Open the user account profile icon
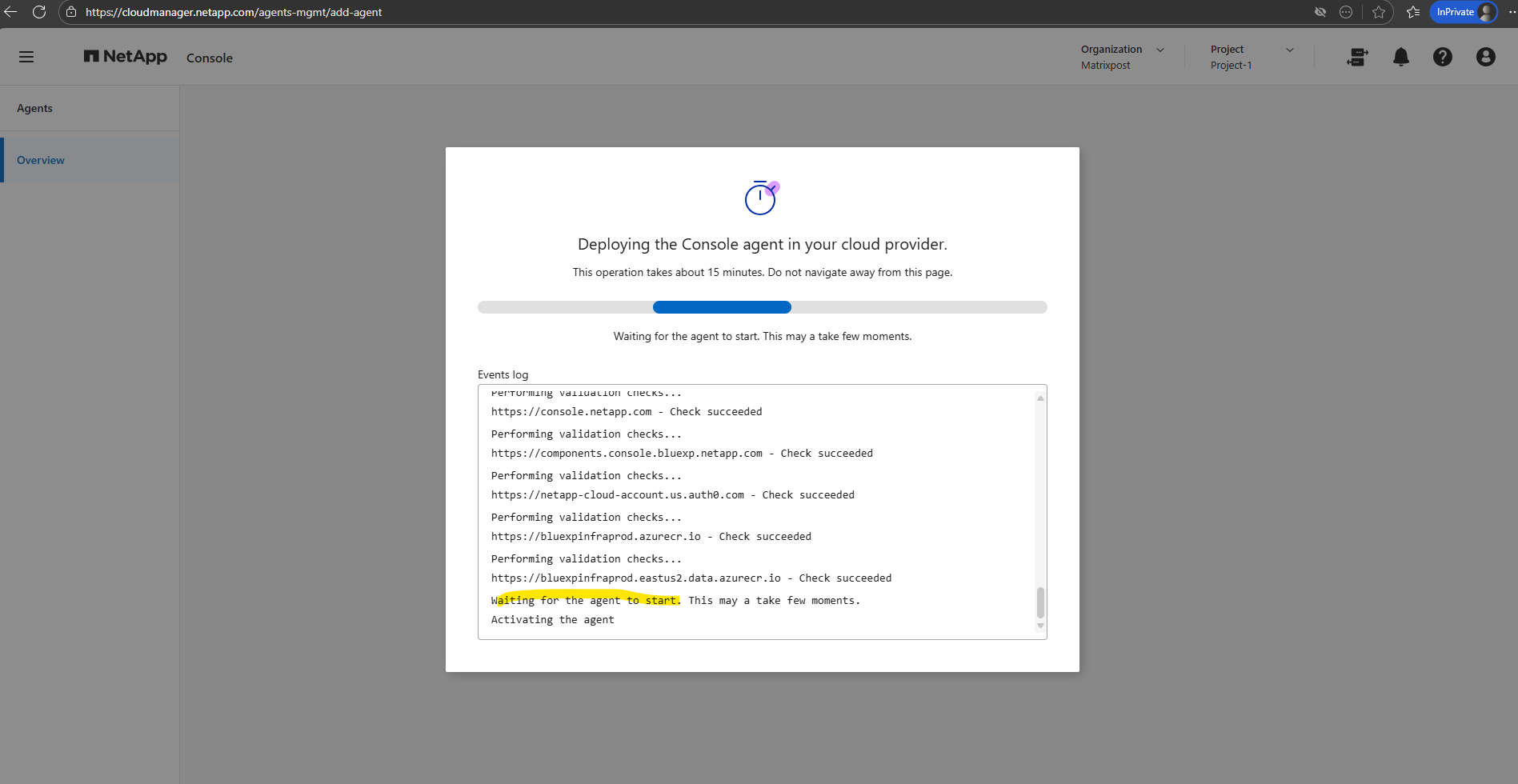 click(x=1486, y=57)
